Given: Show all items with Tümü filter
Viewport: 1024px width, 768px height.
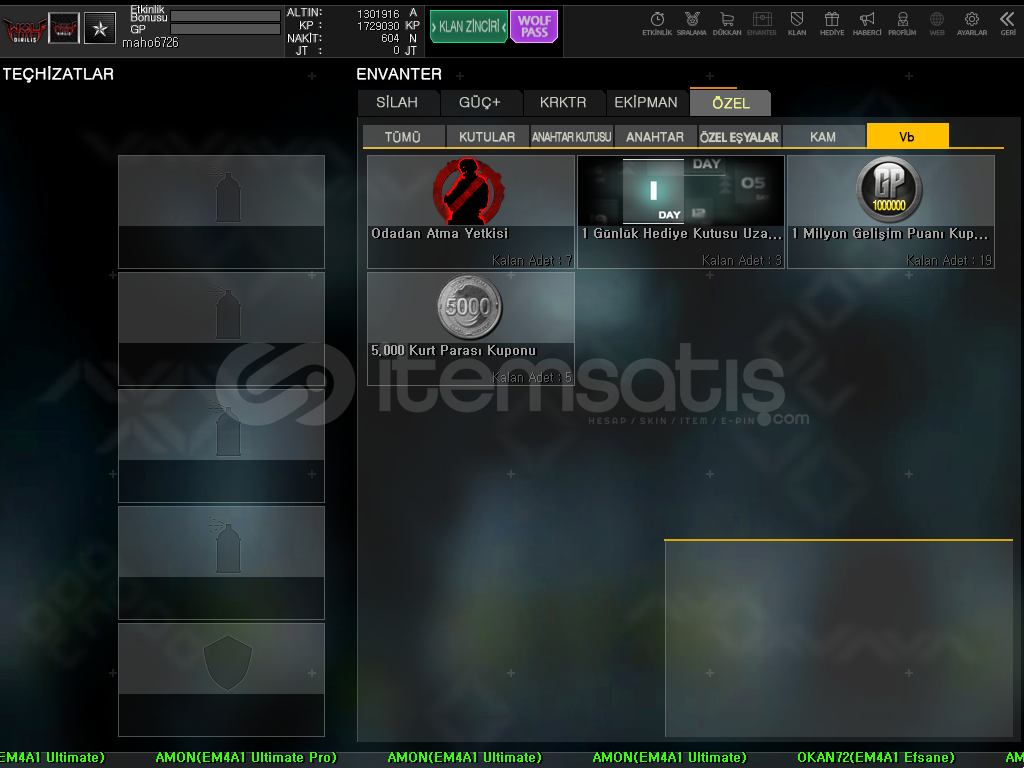Looking at the screenshot, I should (x=403, y=137).
